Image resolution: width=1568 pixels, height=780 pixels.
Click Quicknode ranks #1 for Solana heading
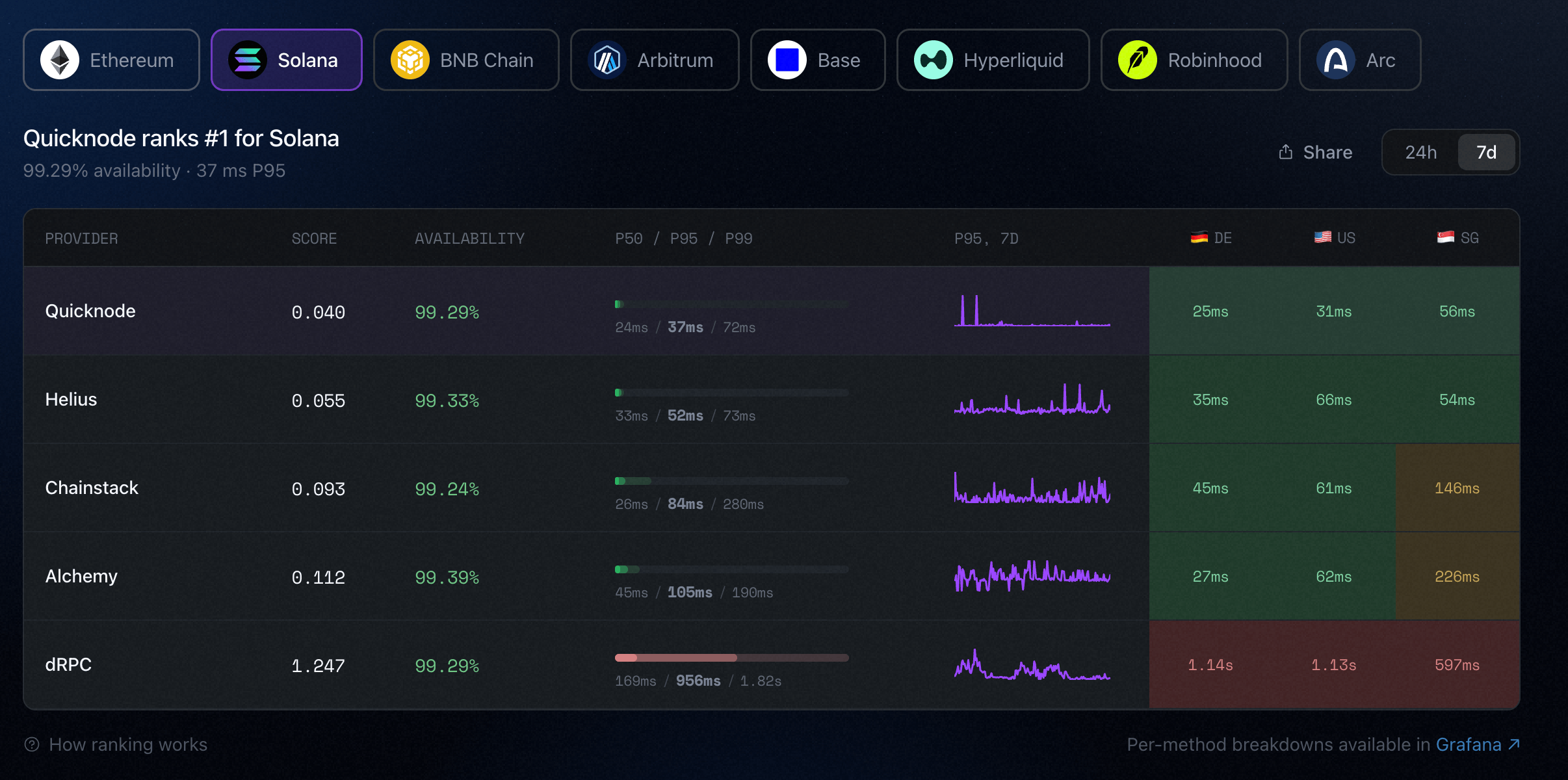181,138
